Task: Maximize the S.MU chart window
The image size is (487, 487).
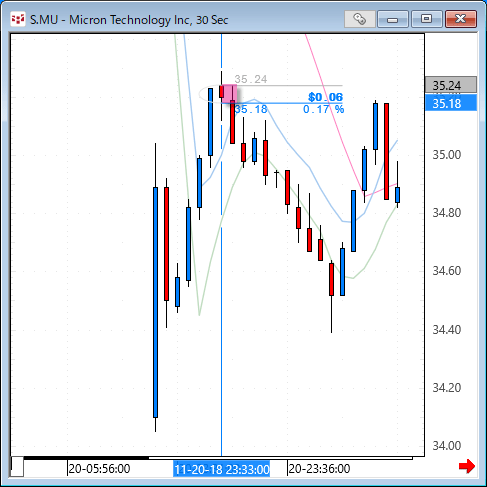Action: tap(427, 19)
